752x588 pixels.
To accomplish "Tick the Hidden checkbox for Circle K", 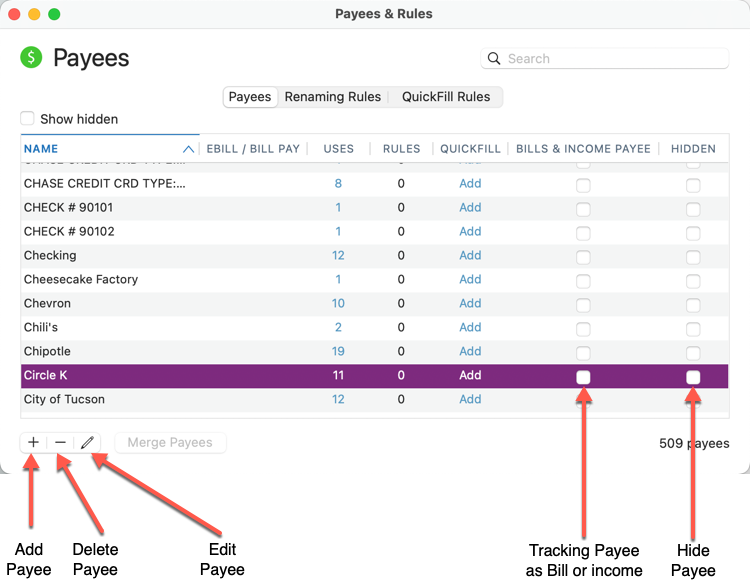I will point(693,377).
